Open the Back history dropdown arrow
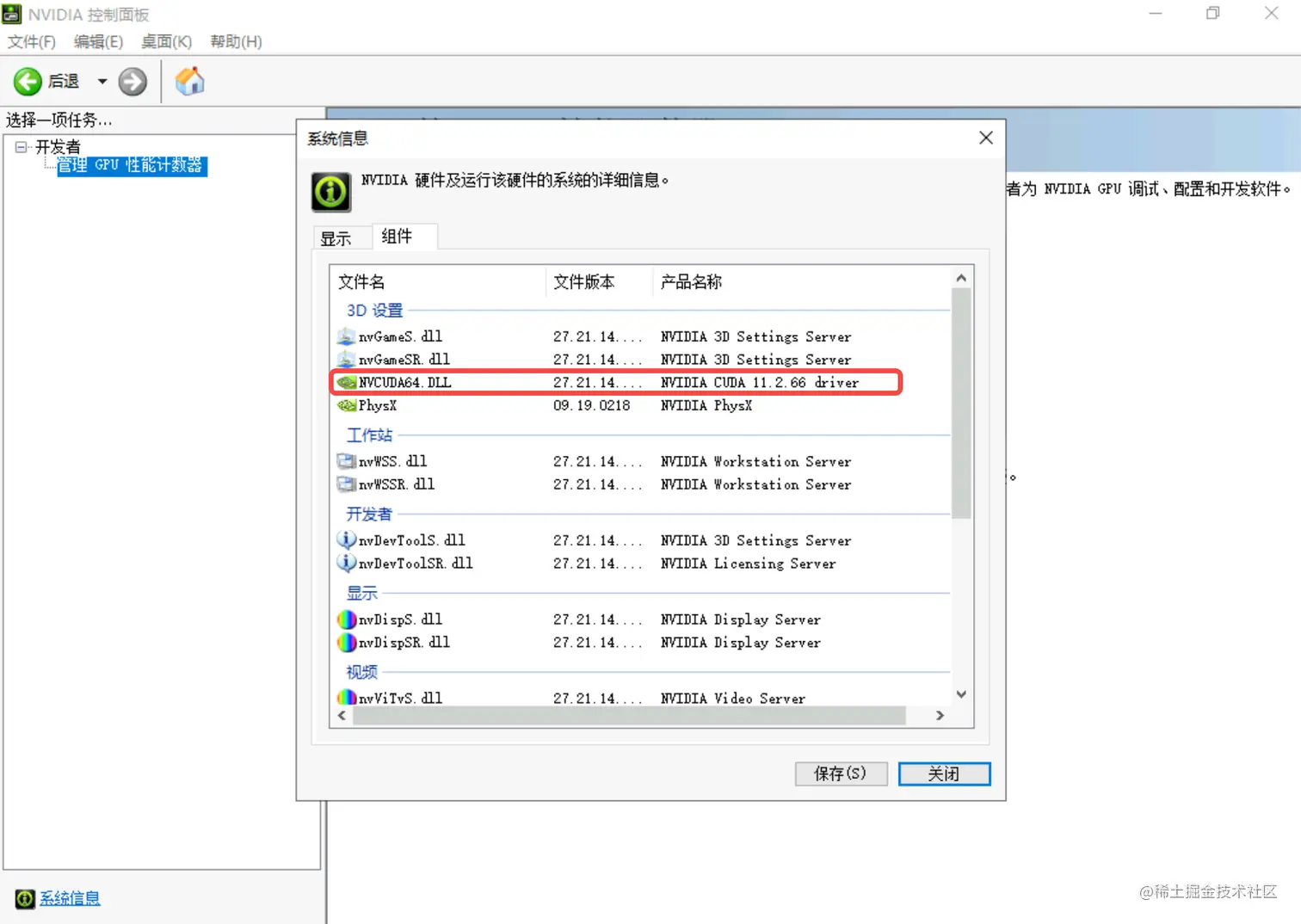Image resolution: width=1301 pixels, height=924 pixels. click(102, 82)
